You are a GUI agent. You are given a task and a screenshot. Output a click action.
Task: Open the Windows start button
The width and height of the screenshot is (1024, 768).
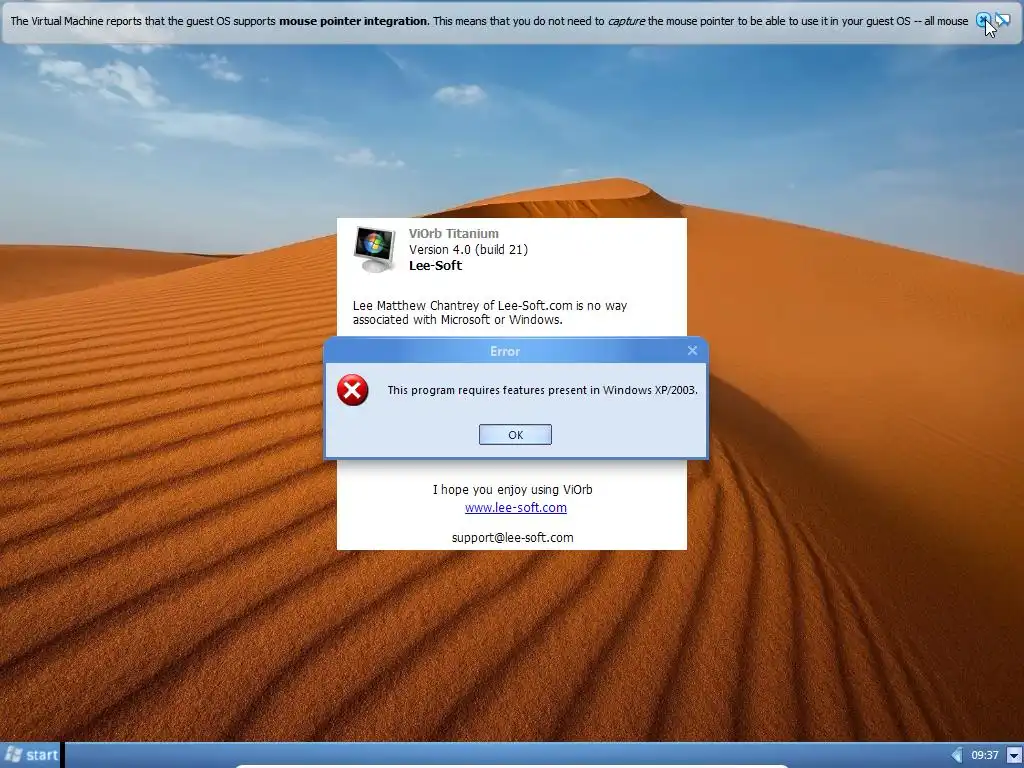(31, 755)
